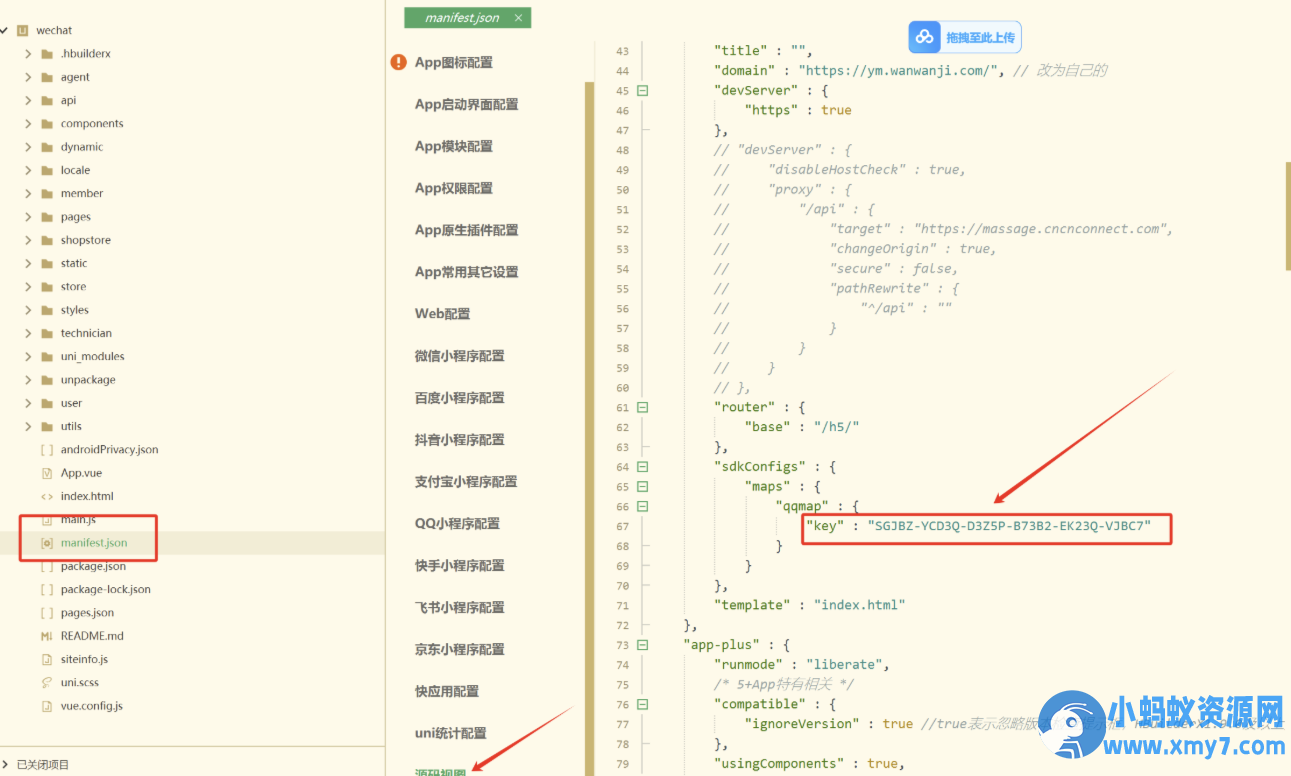Open package.json from the file tree
The width and height of the screenshot is (1291, 776).
click(93, 566)
